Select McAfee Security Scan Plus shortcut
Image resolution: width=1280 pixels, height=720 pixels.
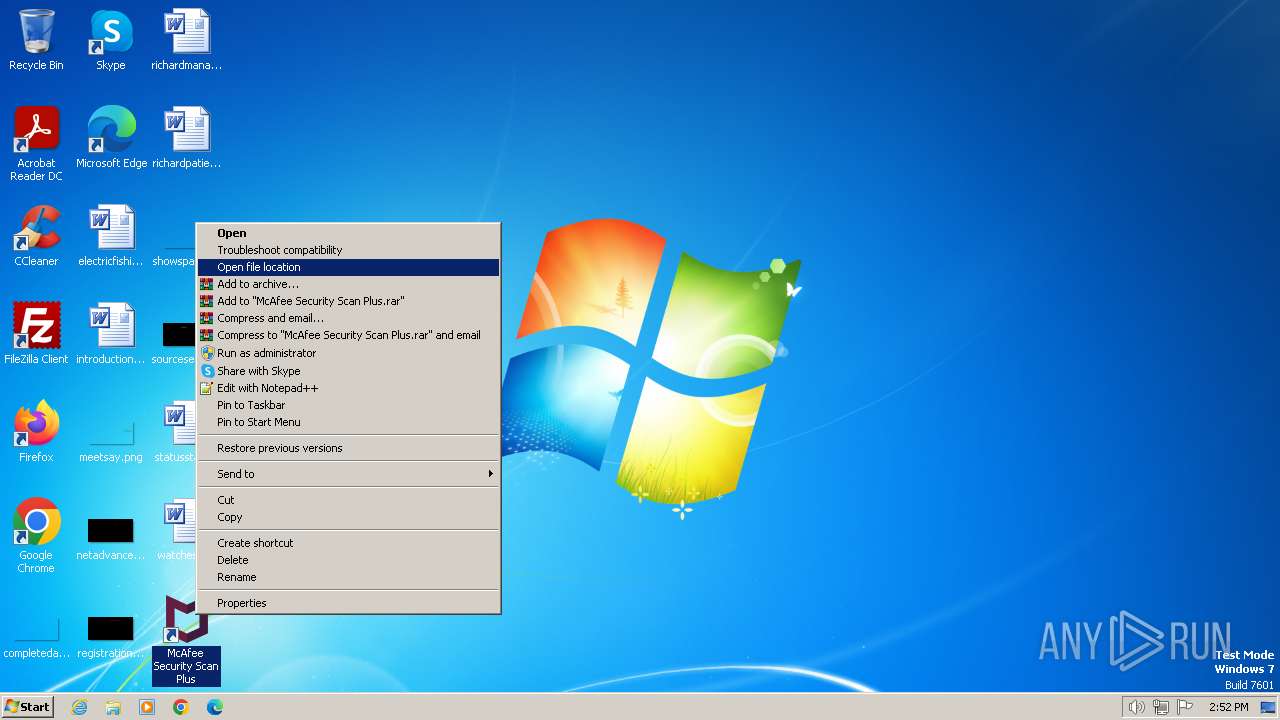186,640
